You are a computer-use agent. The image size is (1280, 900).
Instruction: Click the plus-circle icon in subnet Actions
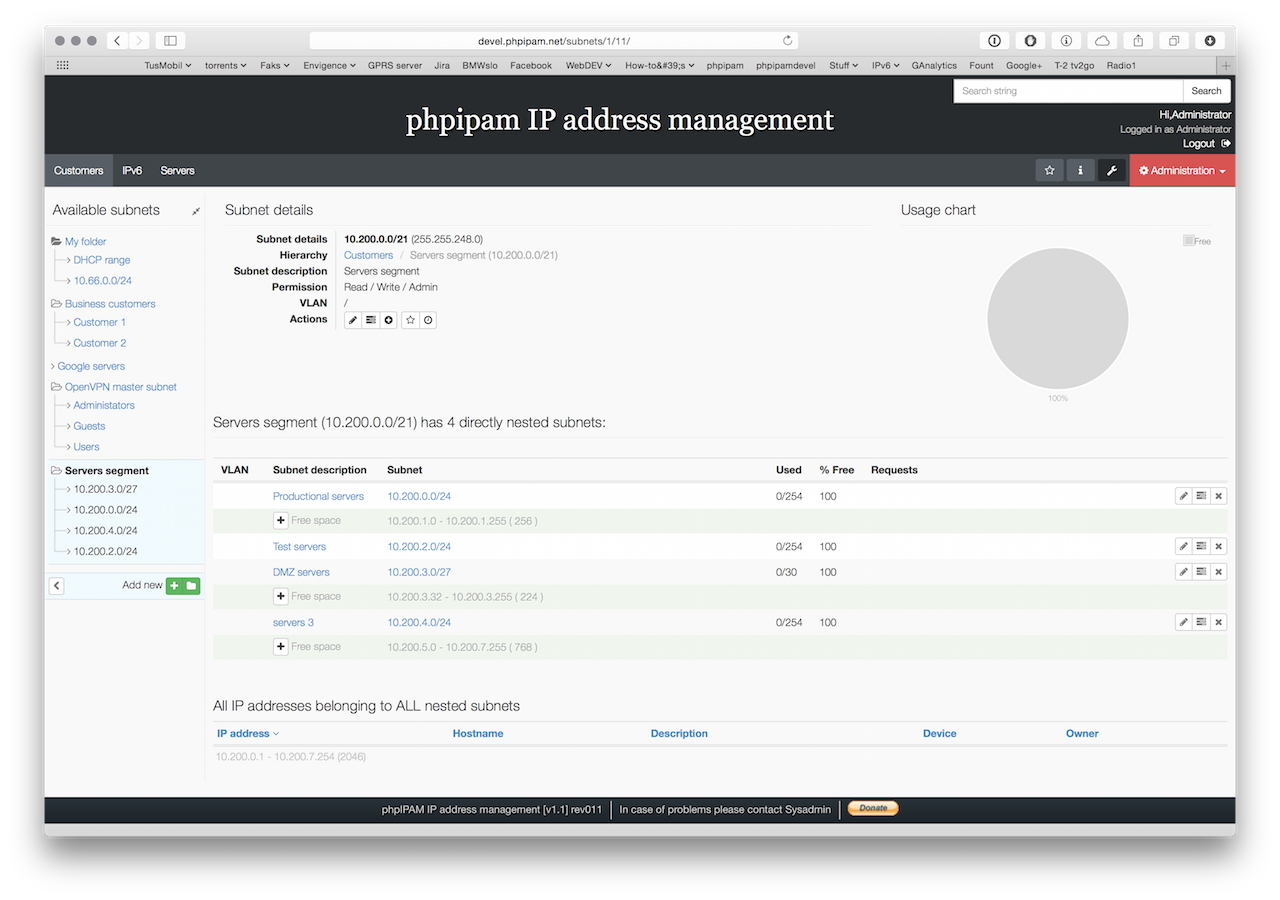(389, 320)
